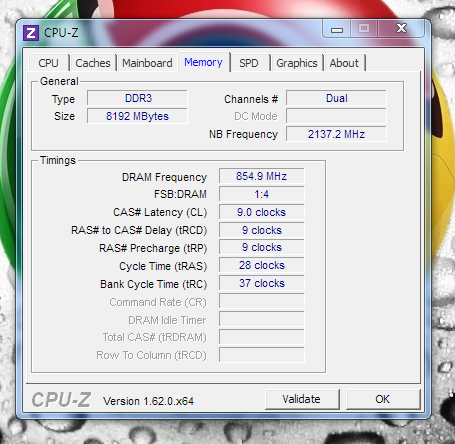
Task: Click the 1:4 FSB:DRAM ratio value
Action: [x=262, y=194]
